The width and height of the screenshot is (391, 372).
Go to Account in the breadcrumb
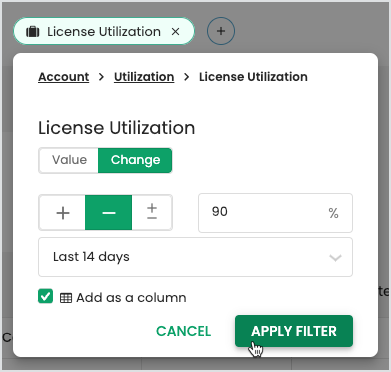64,77
